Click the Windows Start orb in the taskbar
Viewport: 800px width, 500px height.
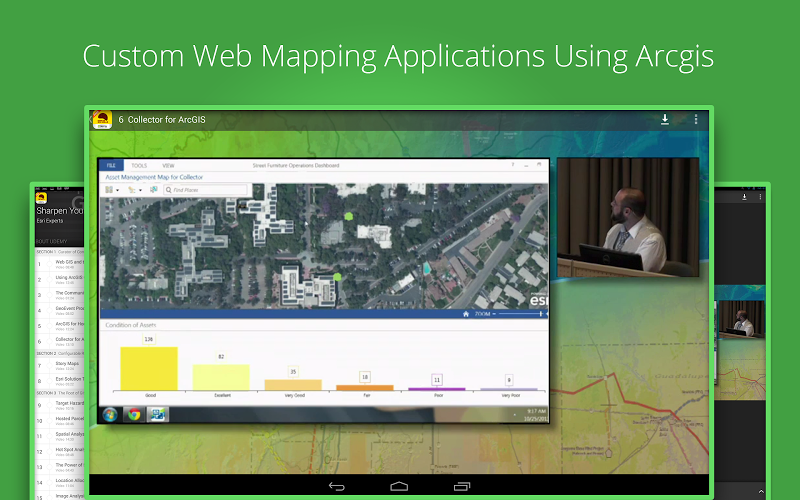click(x=109, y=414)
